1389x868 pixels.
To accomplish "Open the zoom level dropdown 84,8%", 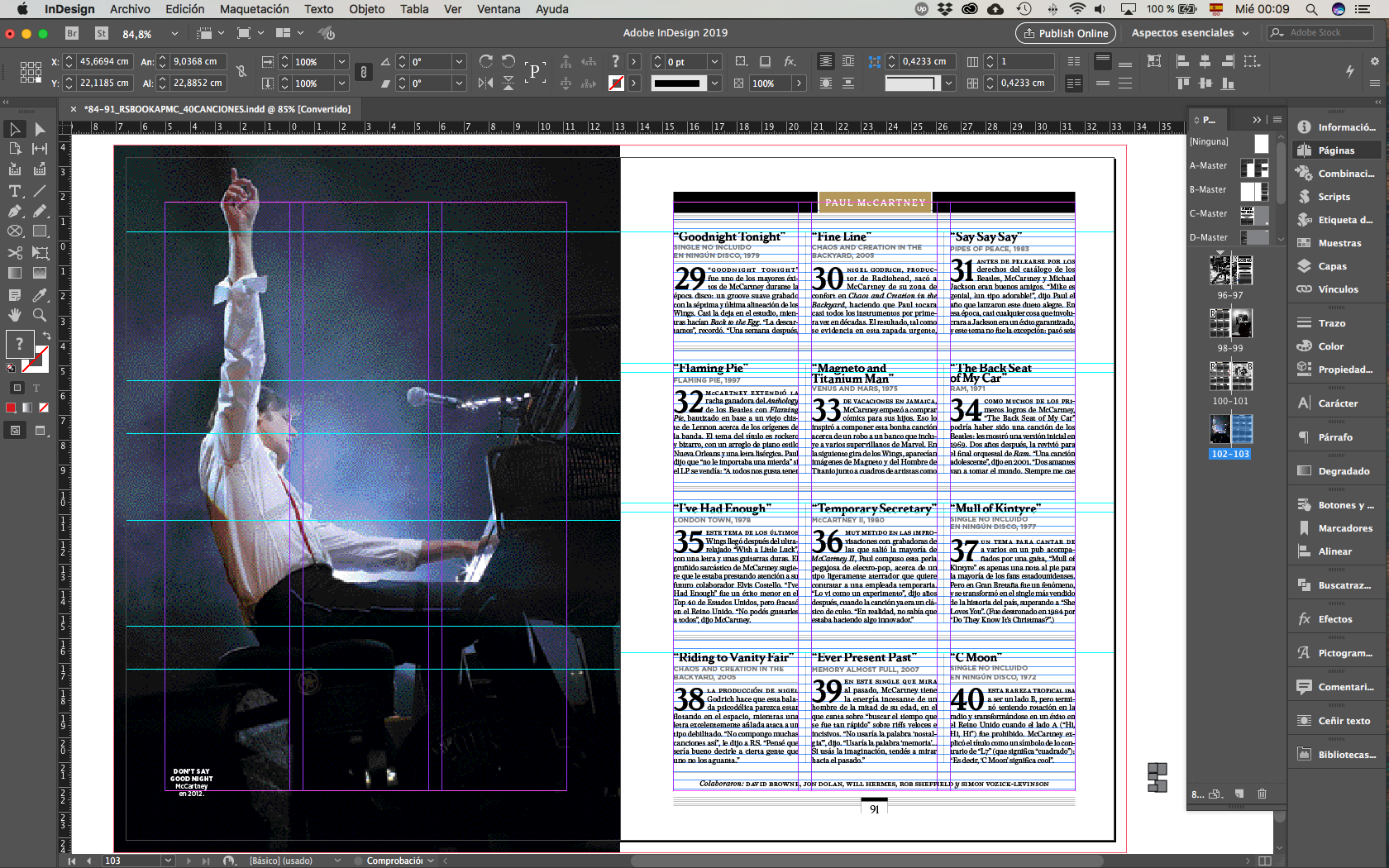I will [174, 34].
